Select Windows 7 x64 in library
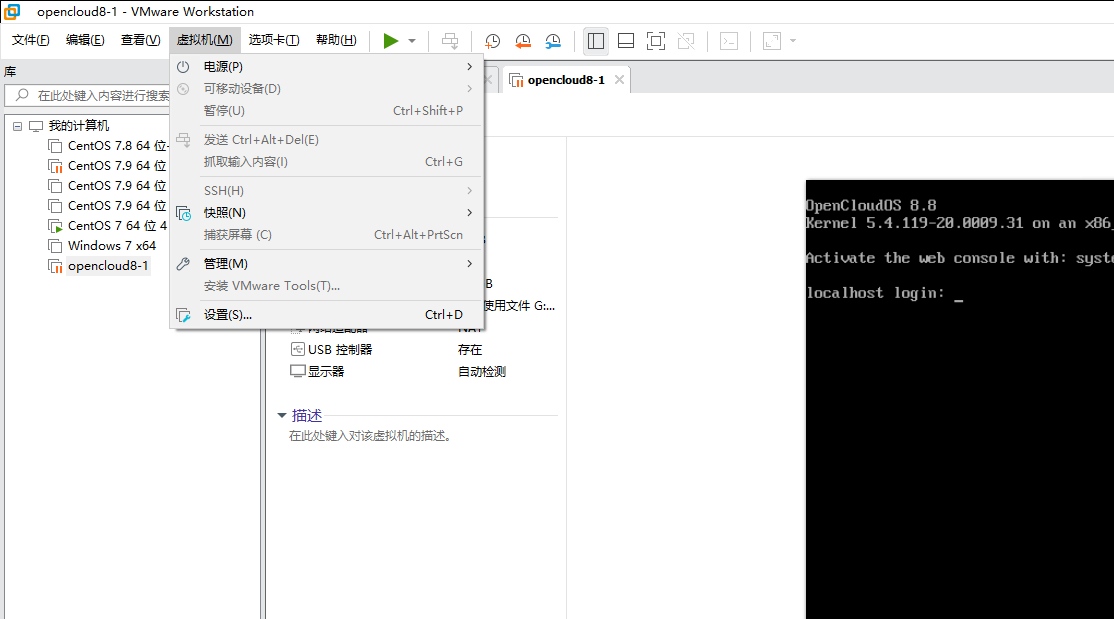The image size is (1114, 619). click(x=112, y=245)
